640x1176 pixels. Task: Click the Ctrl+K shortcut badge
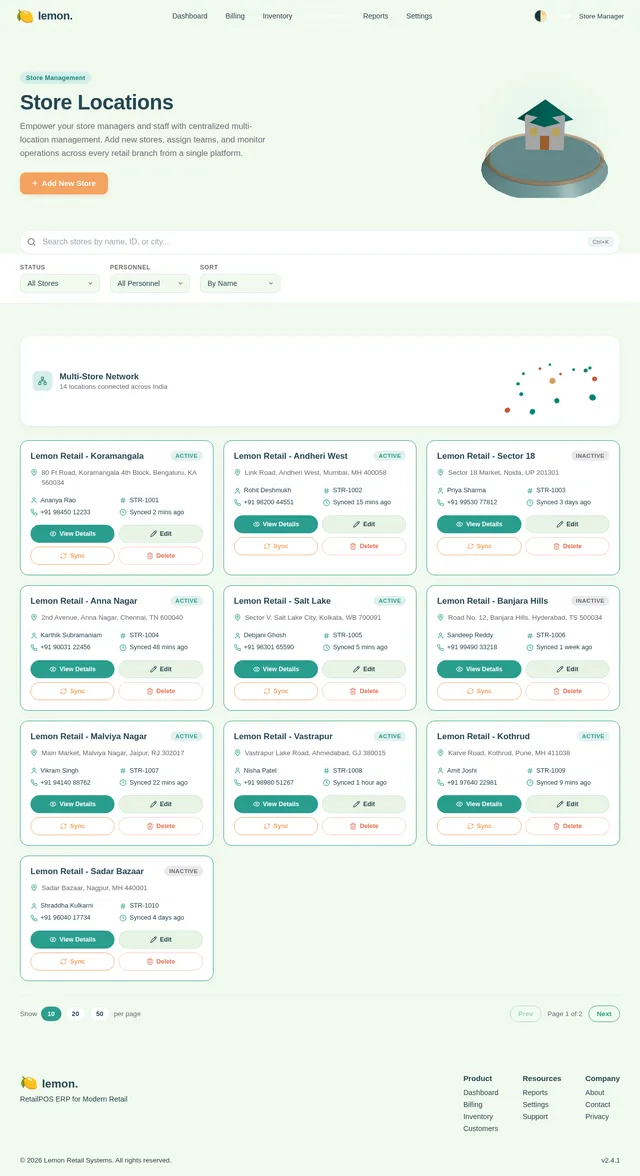[x=601, y=242]
